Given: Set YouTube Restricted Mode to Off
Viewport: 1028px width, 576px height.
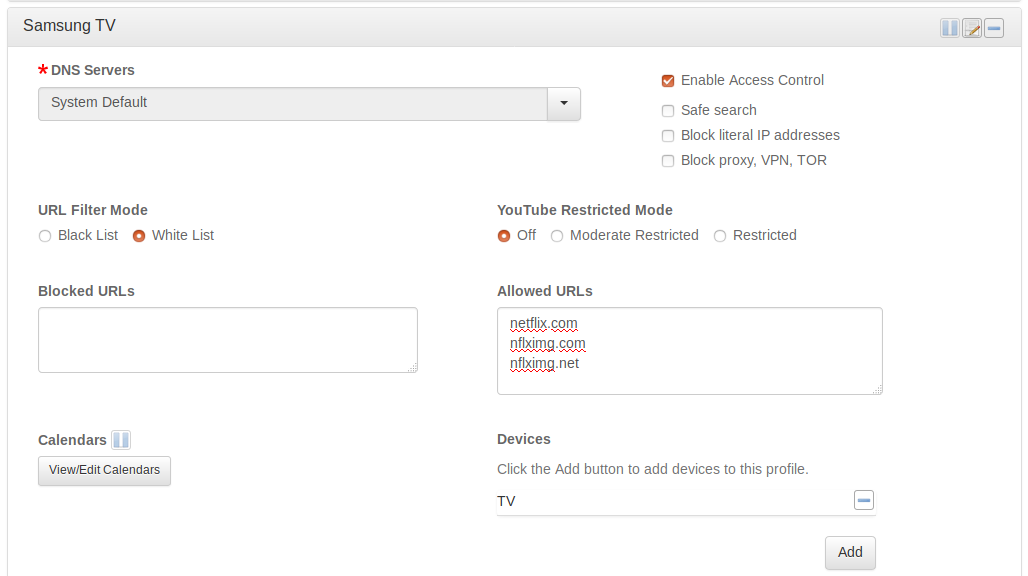Looking at the screenshot, I should click(x=504, y=236).
